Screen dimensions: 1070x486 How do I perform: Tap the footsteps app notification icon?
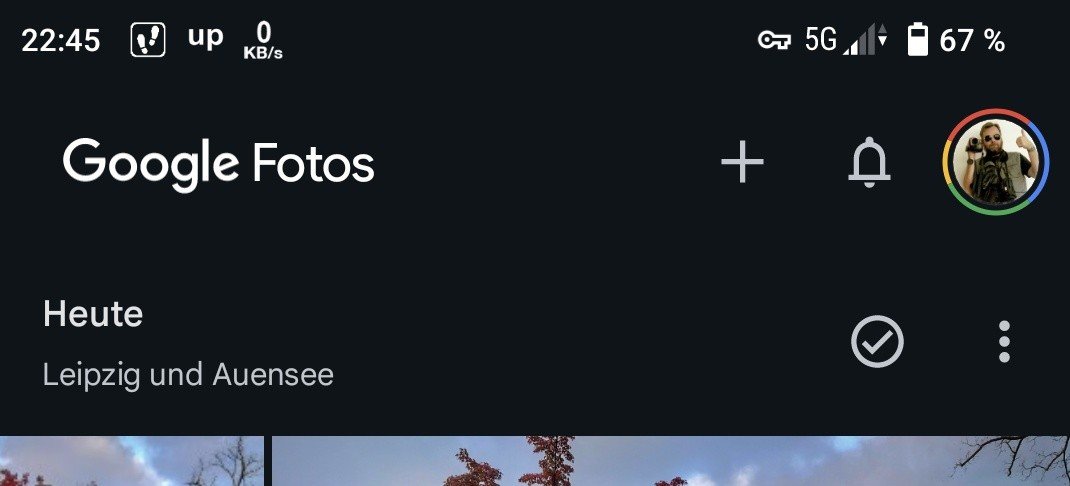[x=148, y=40]
